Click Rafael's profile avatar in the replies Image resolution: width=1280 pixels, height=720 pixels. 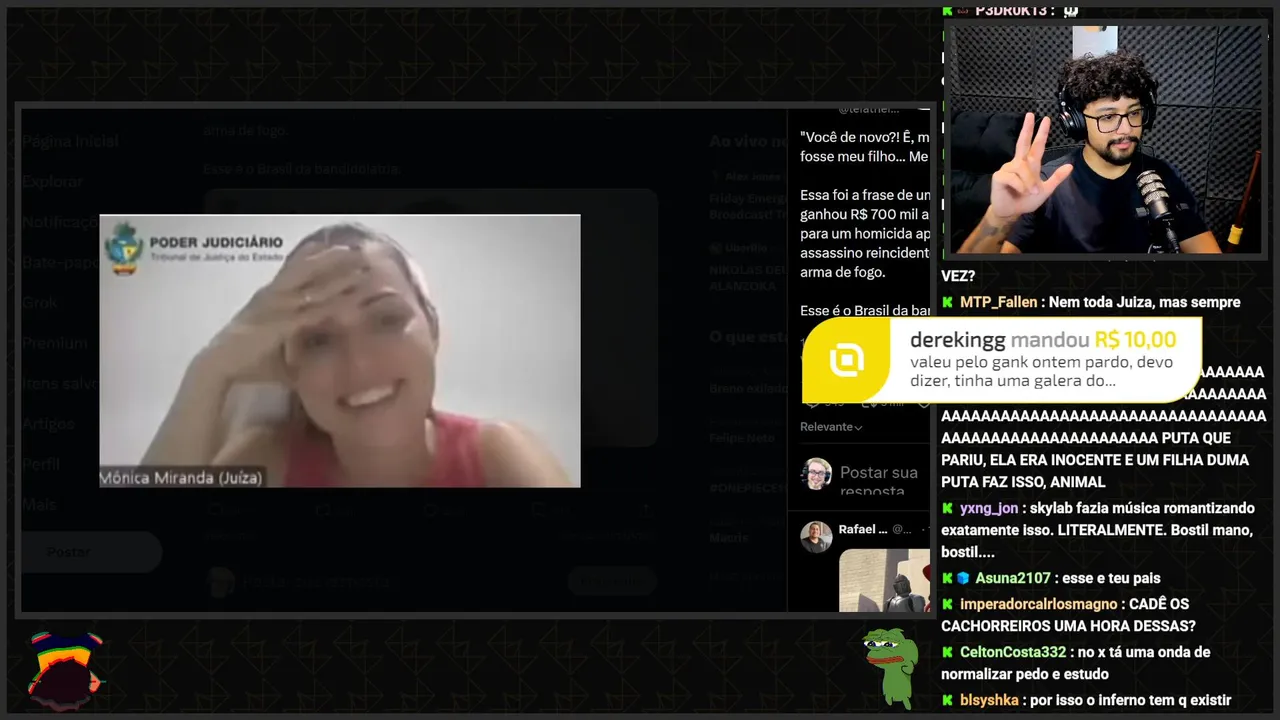click(x=816, y=537)
